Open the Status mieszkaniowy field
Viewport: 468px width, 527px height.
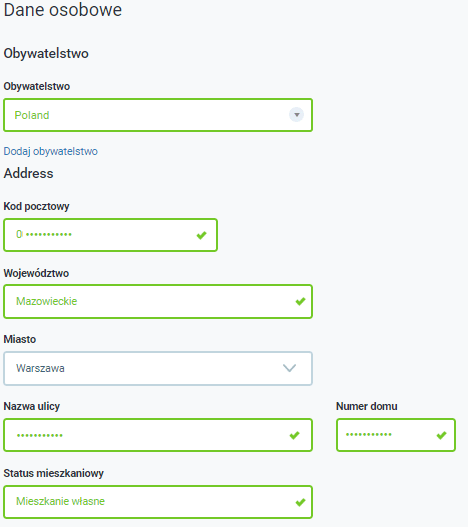158,502
